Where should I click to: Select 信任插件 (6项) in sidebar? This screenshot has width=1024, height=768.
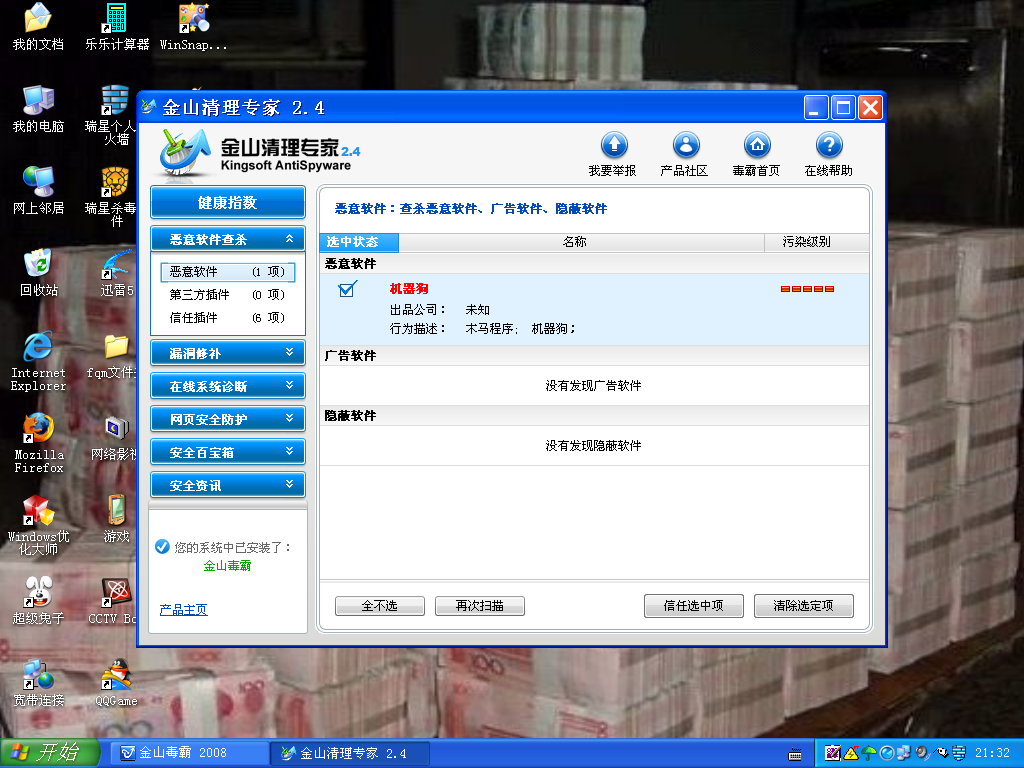(227, 317)
